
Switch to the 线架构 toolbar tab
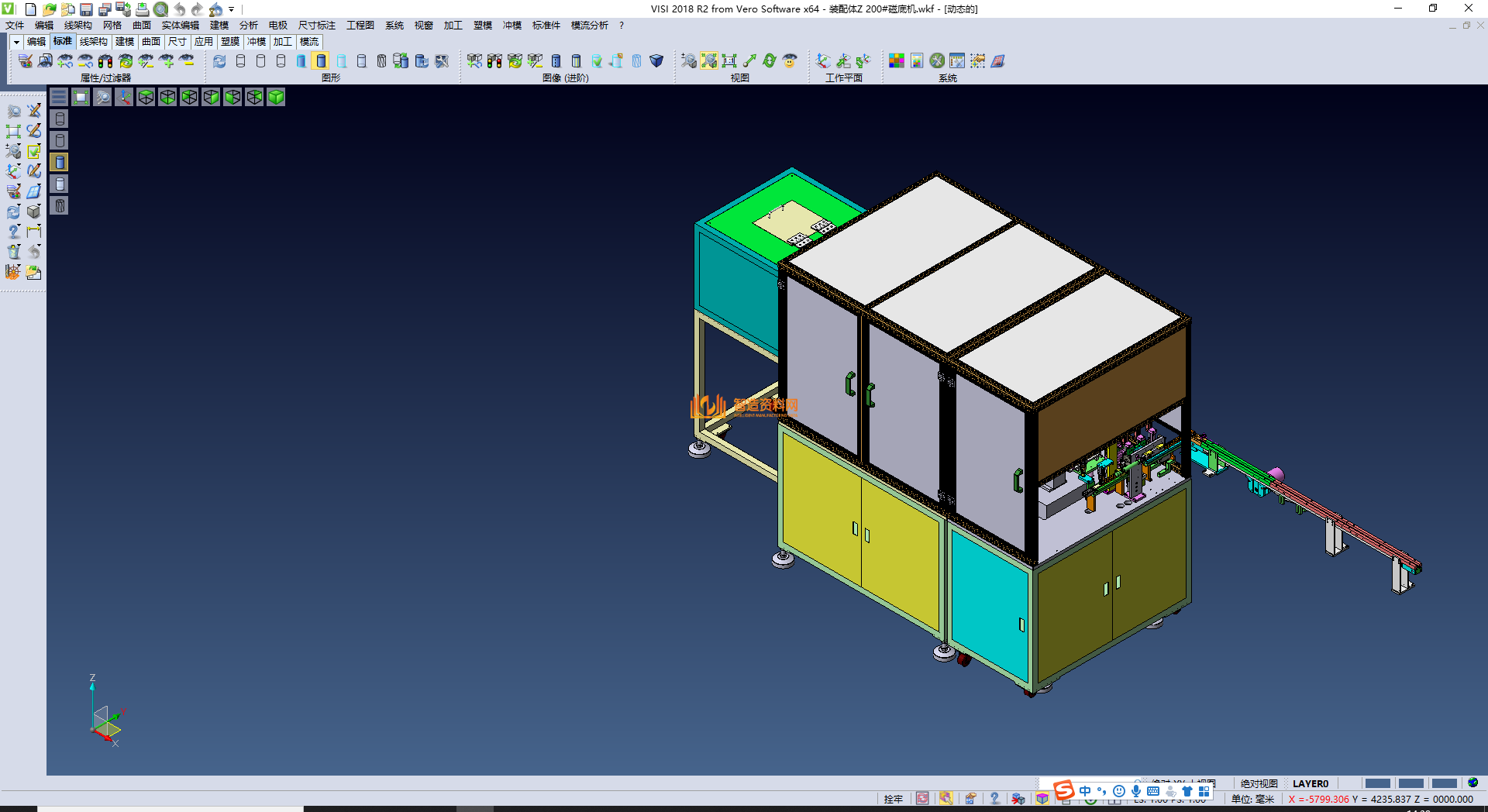[x=93, y=42]
